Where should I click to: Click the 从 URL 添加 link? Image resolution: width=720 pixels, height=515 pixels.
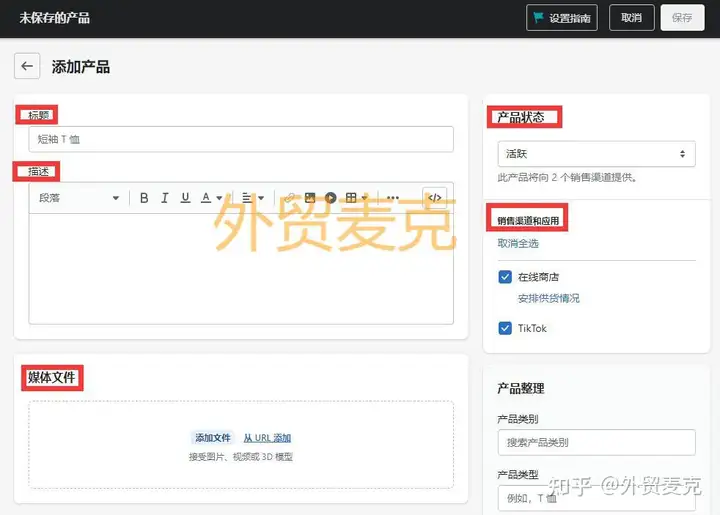(x=267, y=438)
